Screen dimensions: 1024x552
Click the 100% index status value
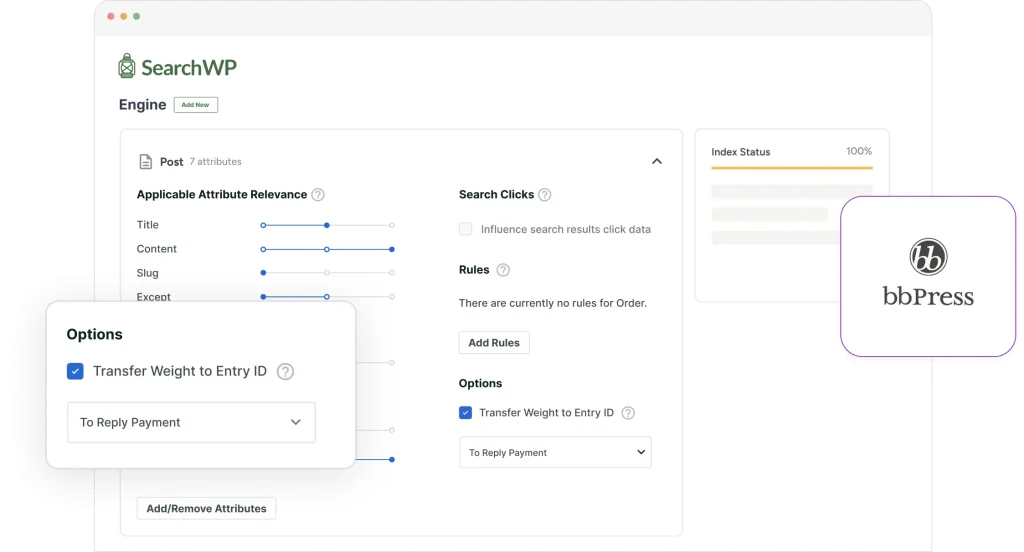pyautogui.click(x=859, y=151)
